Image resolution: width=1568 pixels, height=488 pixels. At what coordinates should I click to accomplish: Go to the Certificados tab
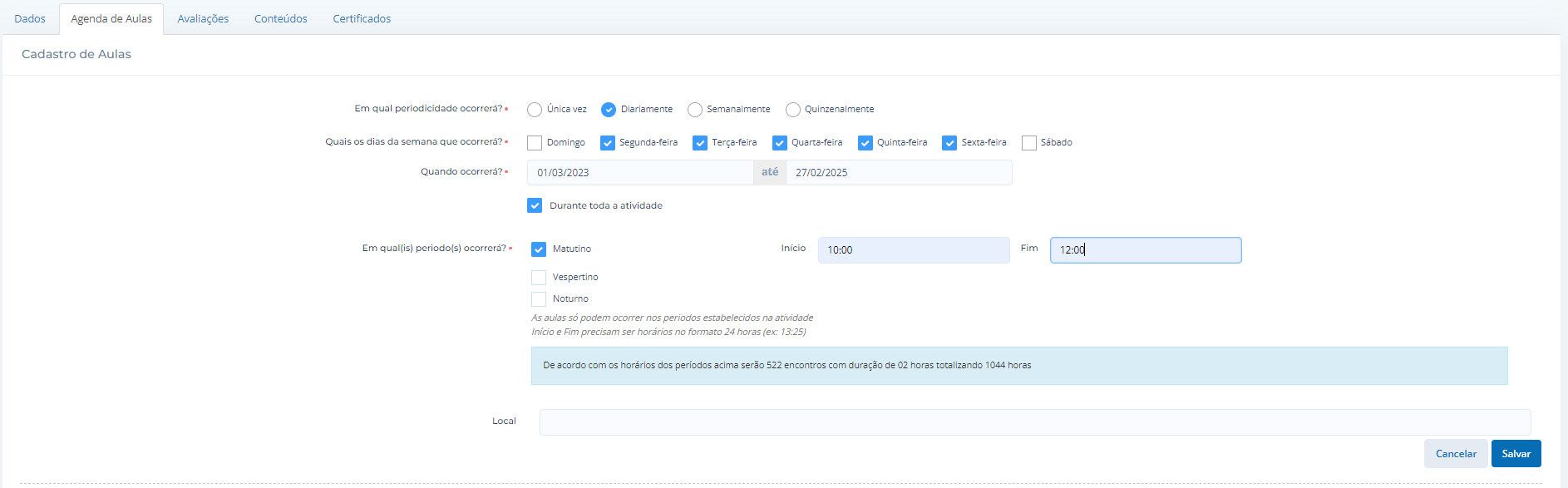[x=362, y=18]
